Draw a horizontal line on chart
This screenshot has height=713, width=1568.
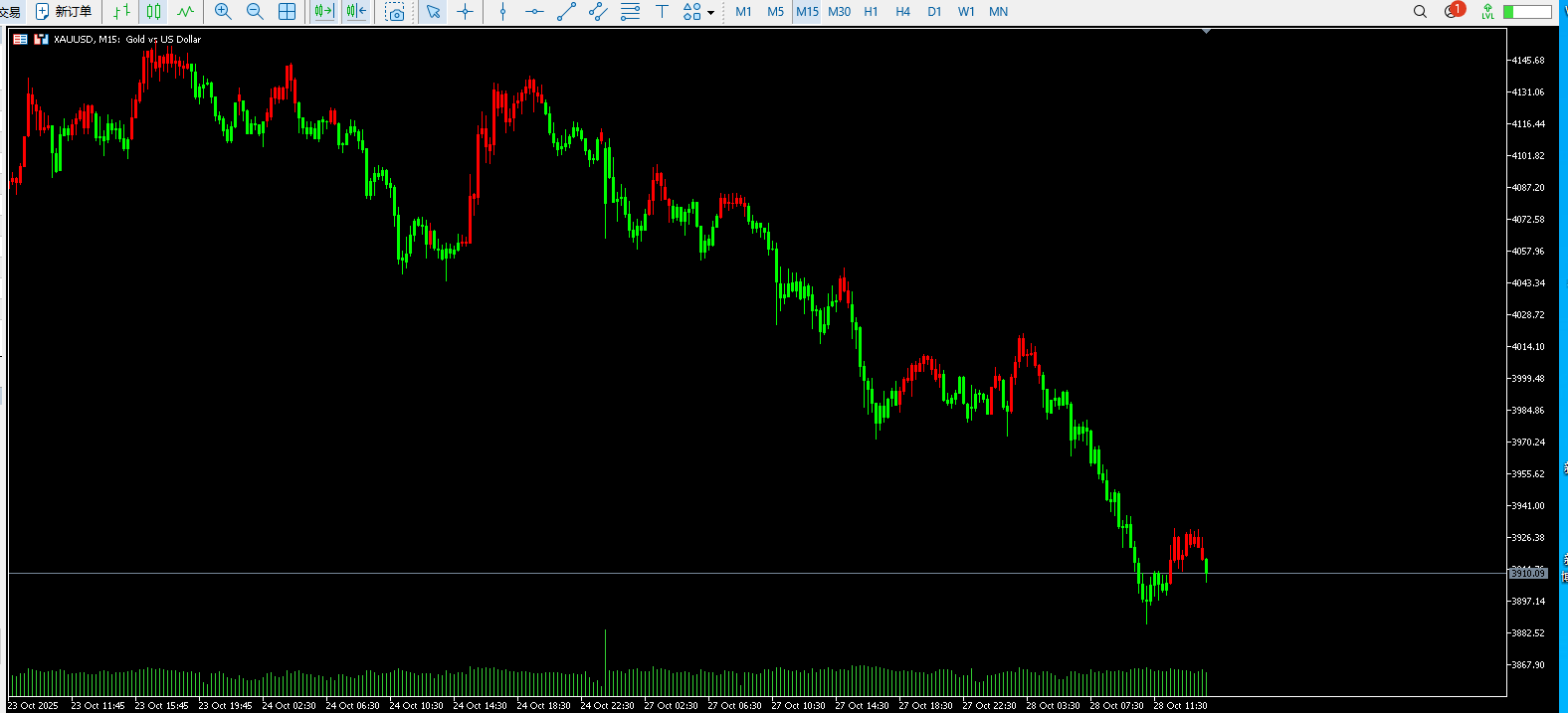[x=534, y=12]
